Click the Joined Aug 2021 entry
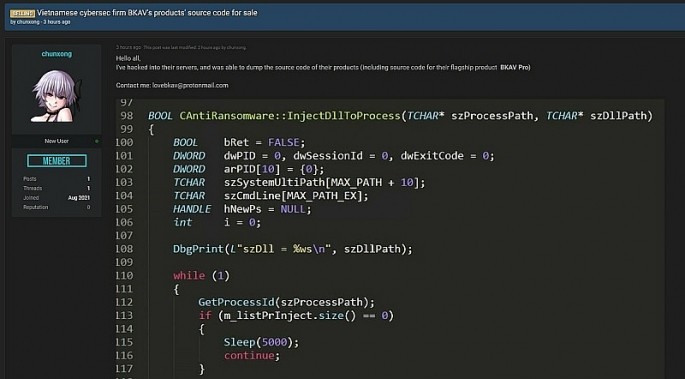685x379 pixels. pos(57,198)
